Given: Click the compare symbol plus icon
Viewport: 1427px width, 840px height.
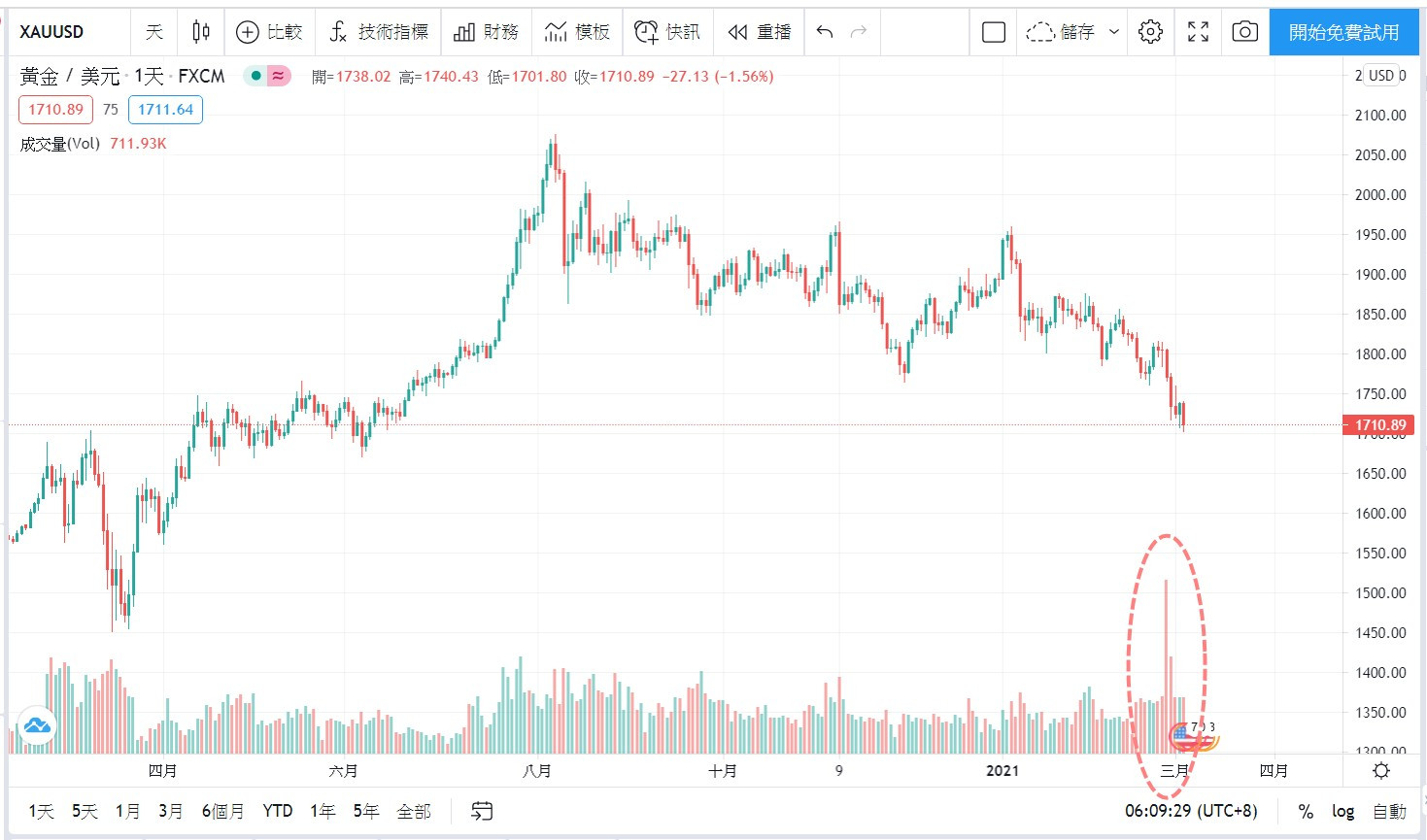Looking at the screenshot, I should (x=248, y=32).
